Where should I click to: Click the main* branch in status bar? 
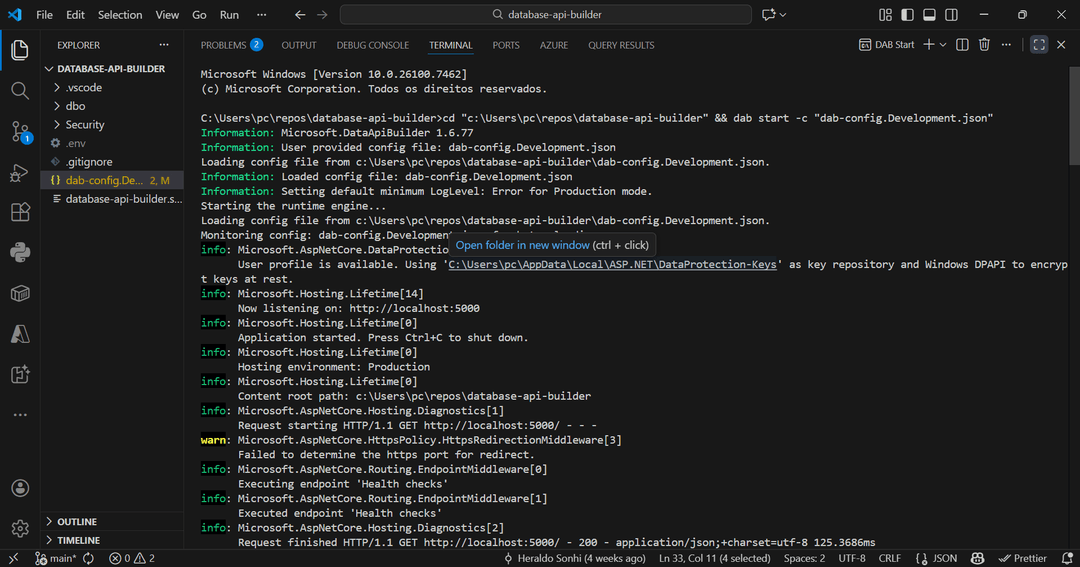pyautogui.click(x=55, y=559)
